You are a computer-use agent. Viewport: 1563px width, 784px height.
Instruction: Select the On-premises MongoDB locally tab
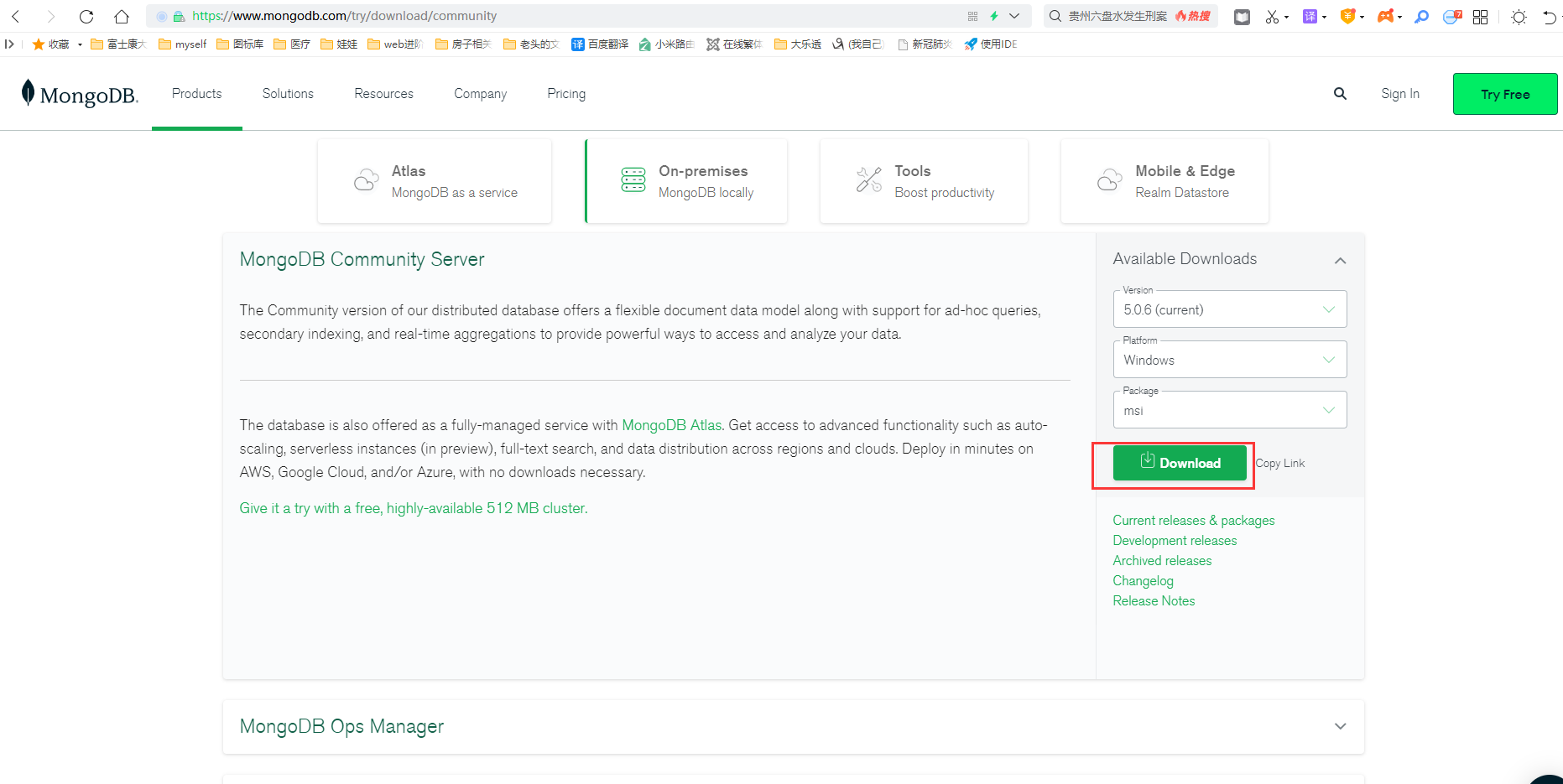[x=686, y=181]
